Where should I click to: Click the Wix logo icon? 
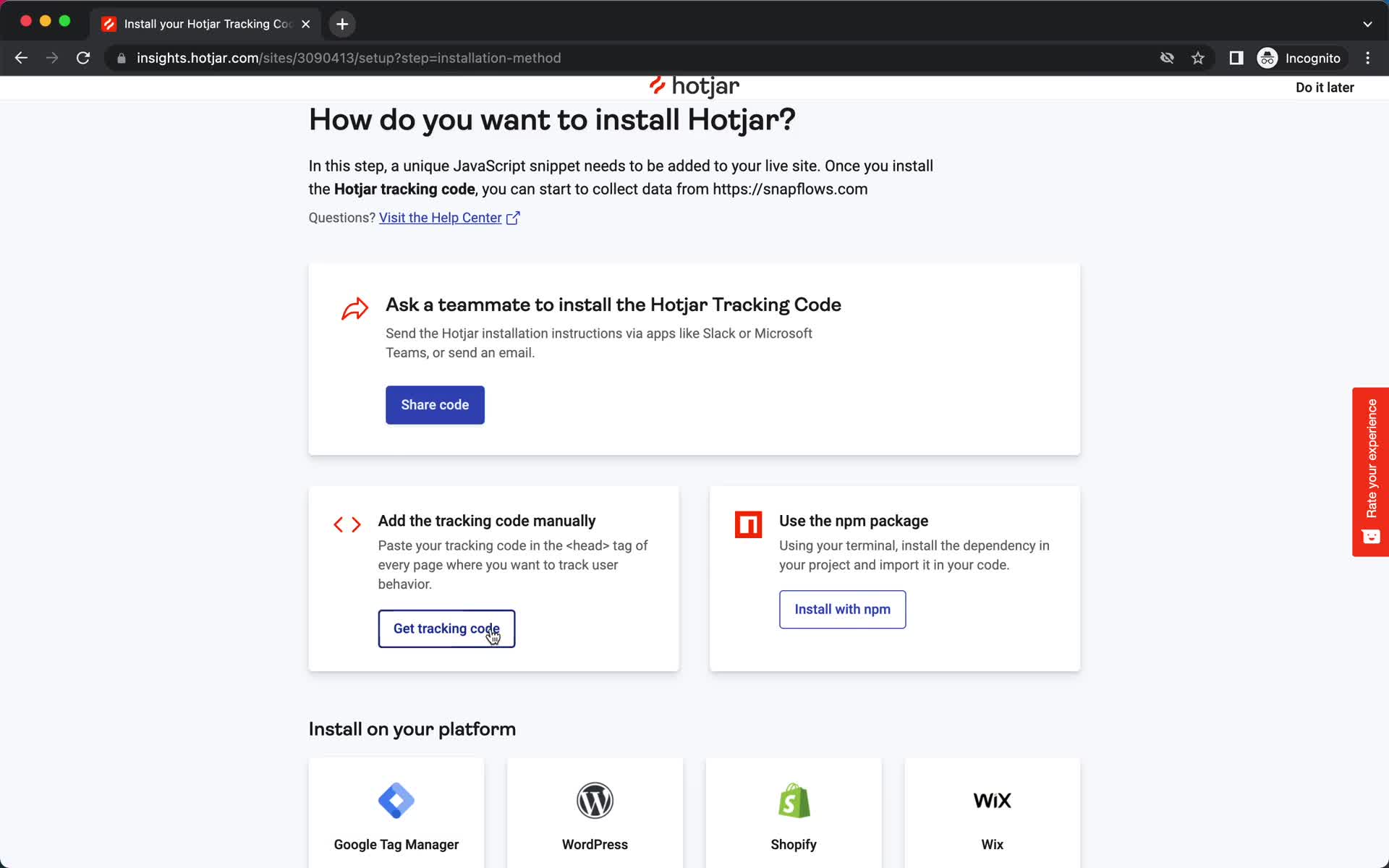[x=992, y=799]
